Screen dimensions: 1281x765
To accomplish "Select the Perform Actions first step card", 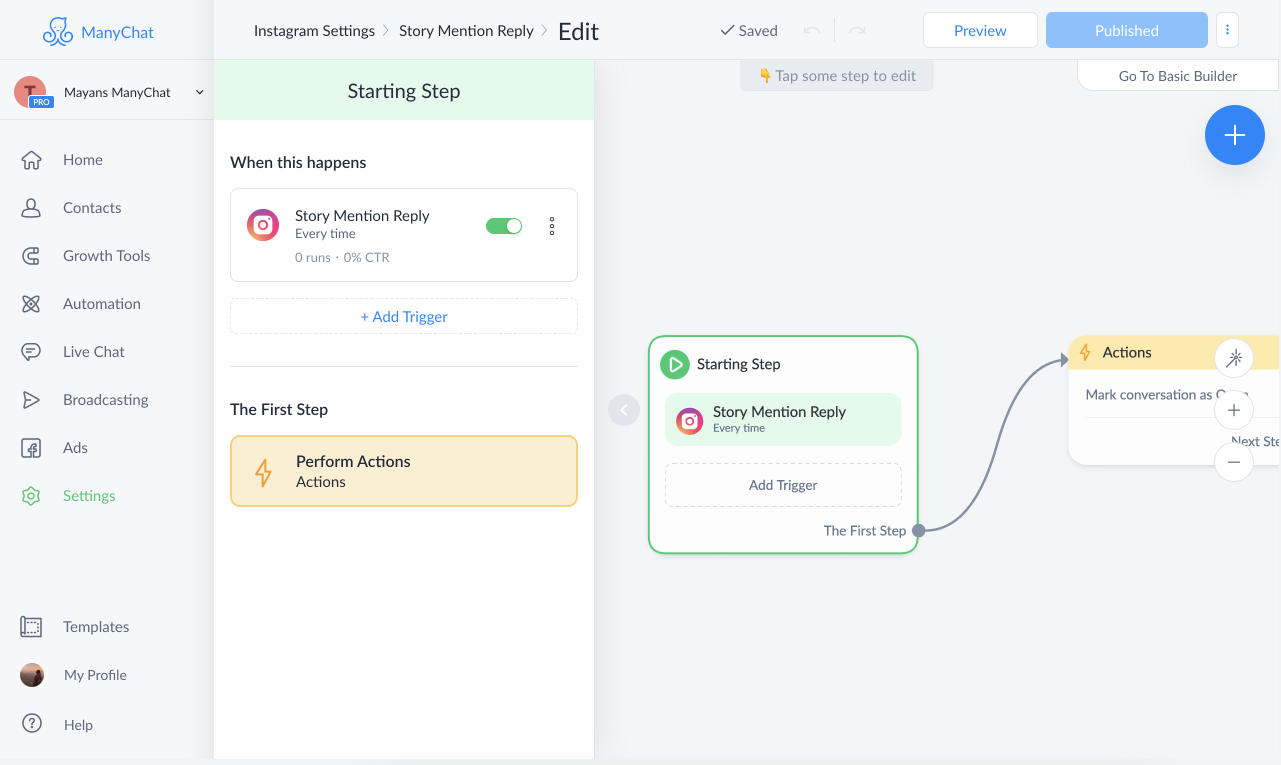I will tap(404, 471).
